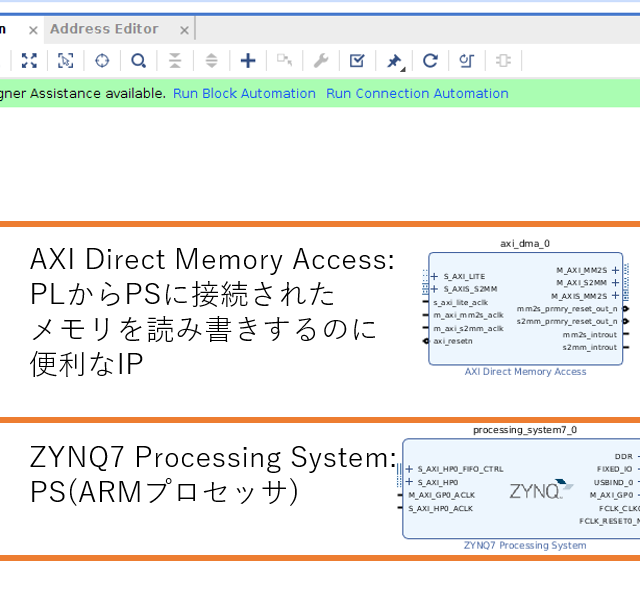The width and height of the screenshot is (640, 598).
Task: Click the Regenerate Layout refresh icon
Action: [430, 61]
